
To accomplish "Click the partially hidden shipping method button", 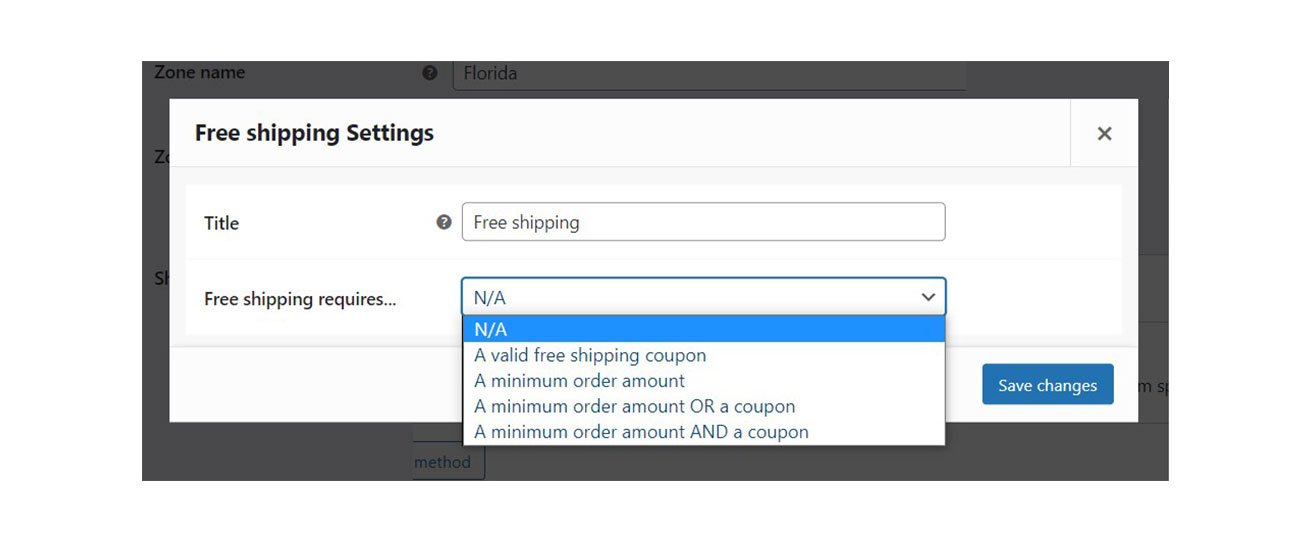I will click(x=449, y=462).
